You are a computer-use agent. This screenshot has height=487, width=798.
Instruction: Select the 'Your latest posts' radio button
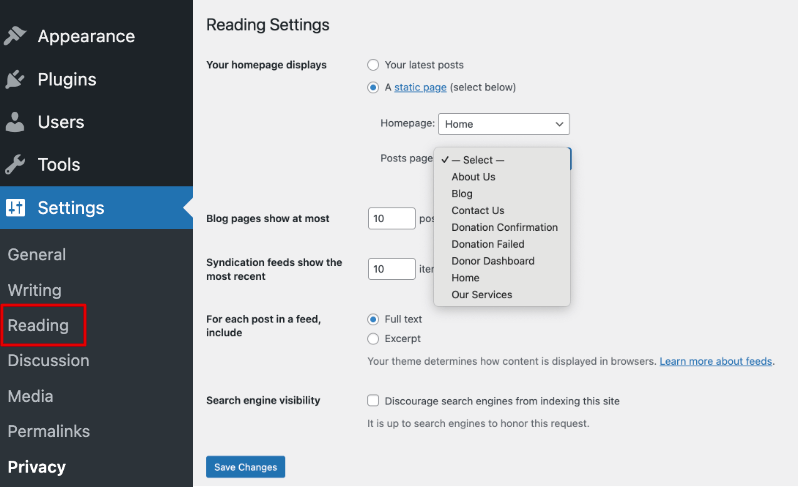[373, 65]
